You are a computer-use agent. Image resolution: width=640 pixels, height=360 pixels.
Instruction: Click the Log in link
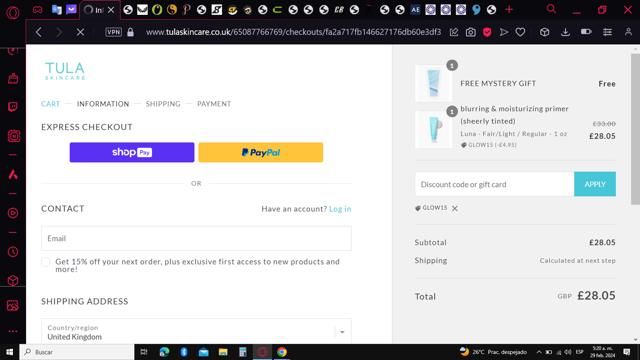(340, 209)
